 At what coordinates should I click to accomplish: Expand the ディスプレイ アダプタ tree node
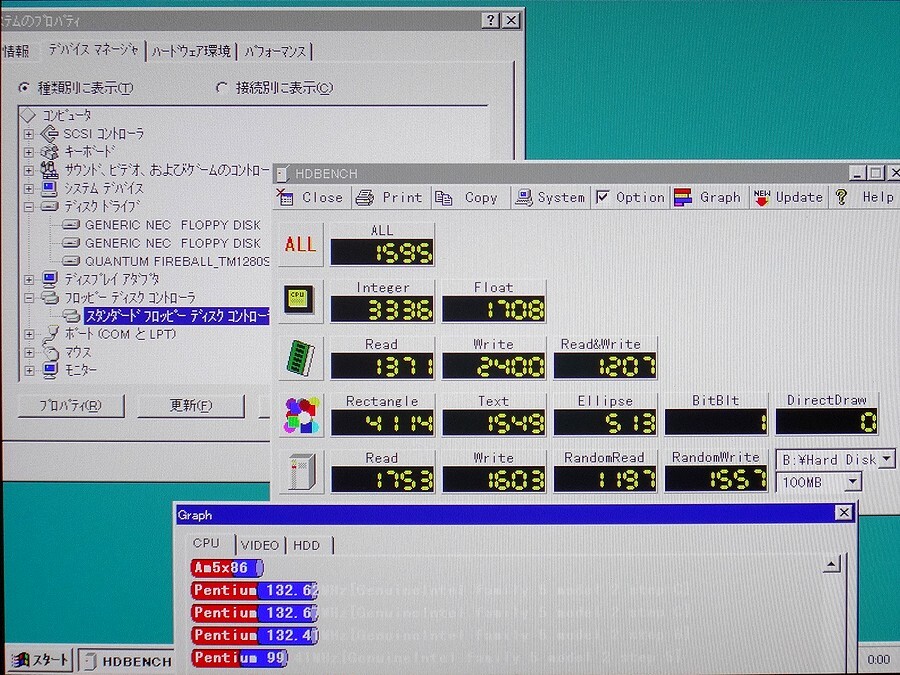pos(29,280)
